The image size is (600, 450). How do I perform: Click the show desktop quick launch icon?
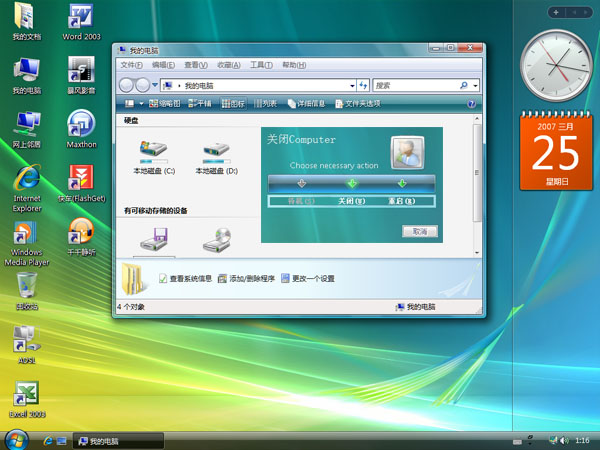point(62,441)
